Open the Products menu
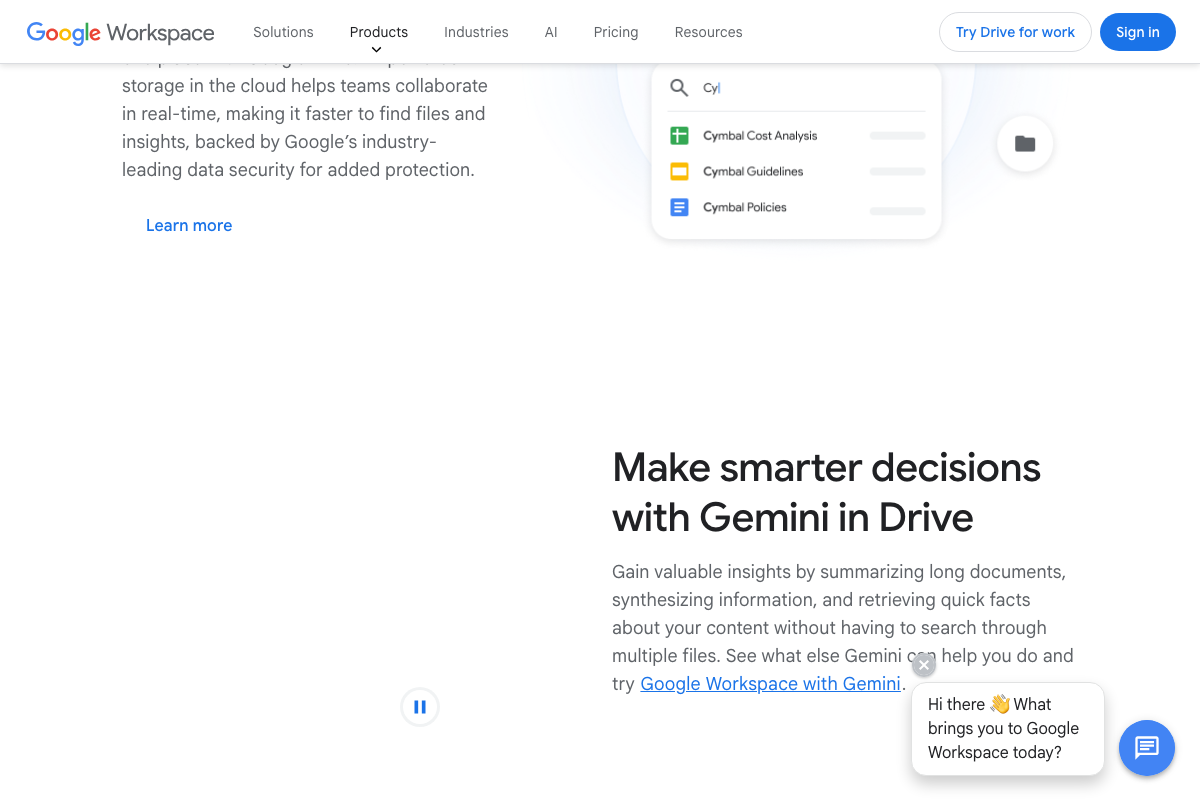The width and height of the screenshot is (1200, 800). point(379,32)
